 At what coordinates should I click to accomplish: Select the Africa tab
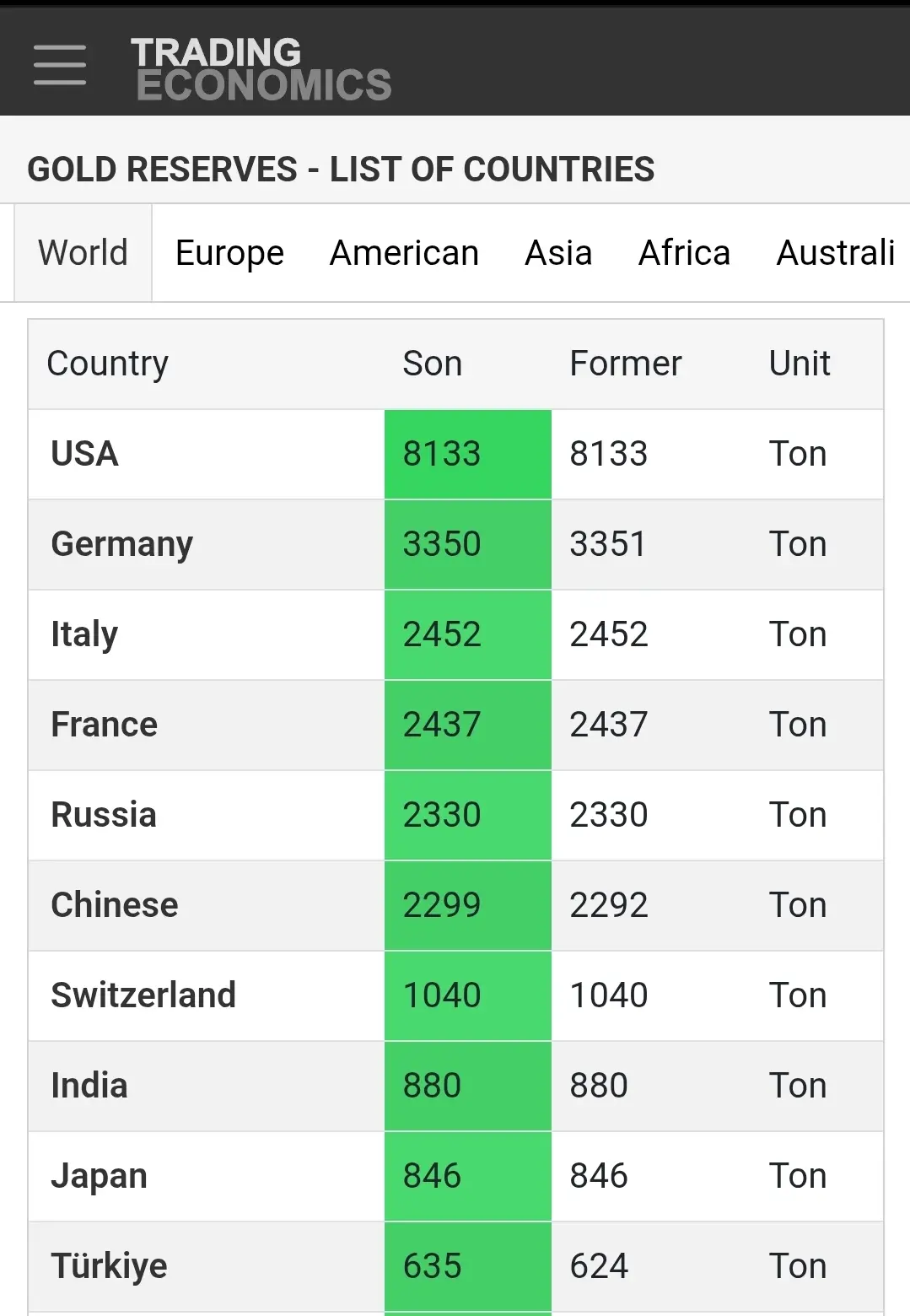coord(684,252)
